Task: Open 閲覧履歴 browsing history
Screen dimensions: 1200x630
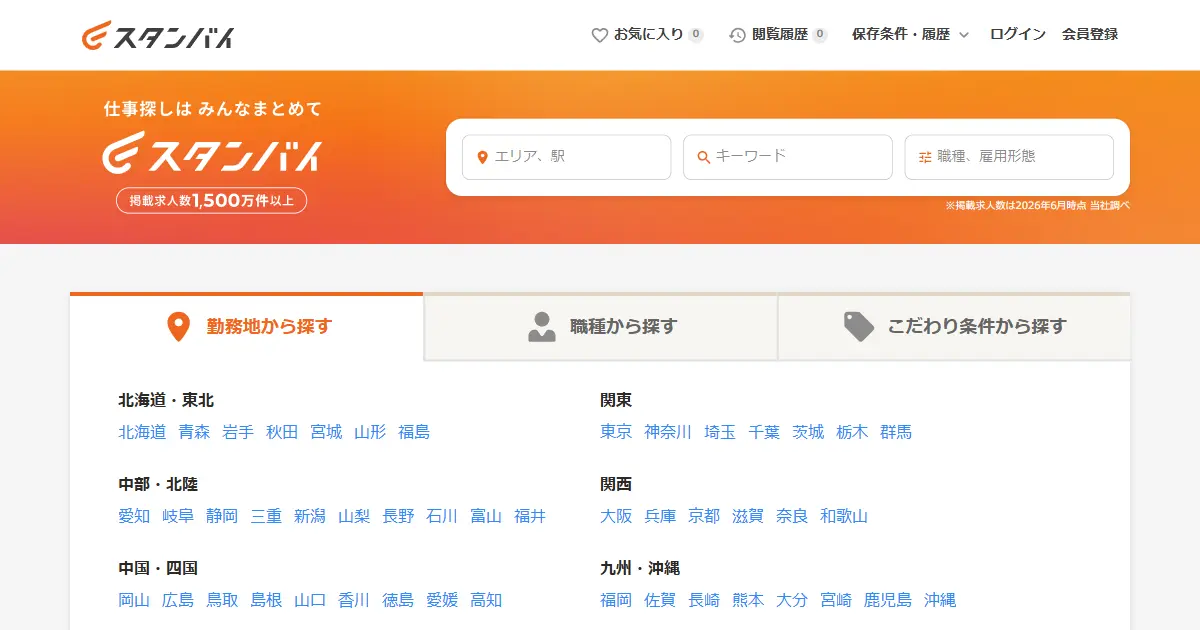Action: point(779,35)
